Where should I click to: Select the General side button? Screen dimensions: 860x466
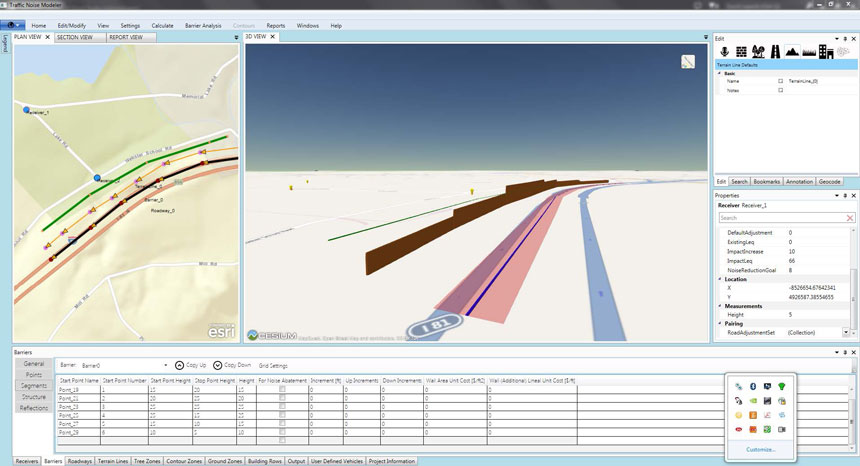[34, 363]
